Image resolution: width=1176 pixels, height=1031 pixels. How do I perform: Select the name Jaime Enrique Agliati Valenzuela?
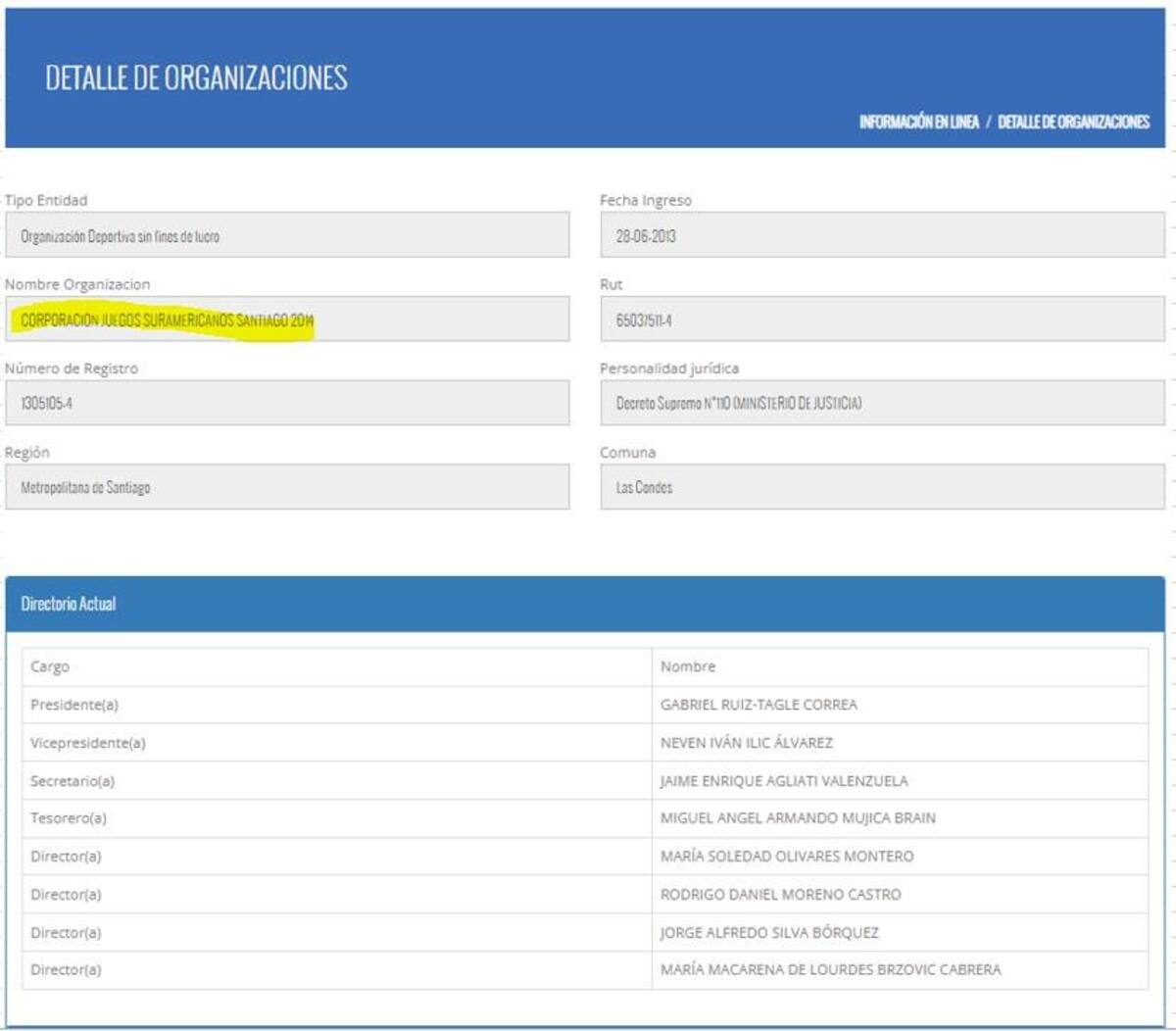click(784, 781)
